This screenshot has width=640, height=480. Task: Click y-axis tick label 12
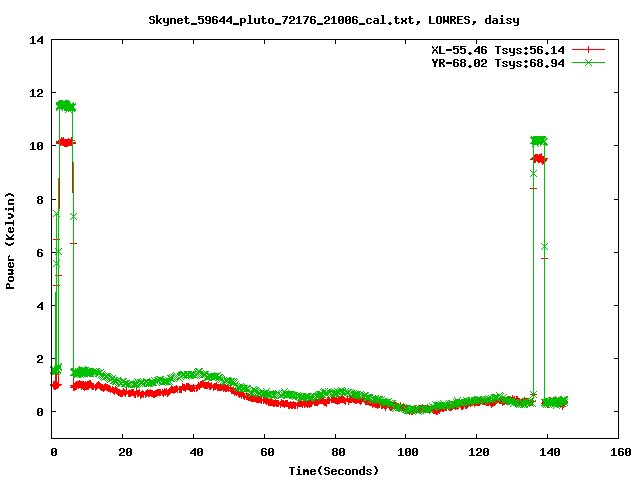(x=36, y=93)
